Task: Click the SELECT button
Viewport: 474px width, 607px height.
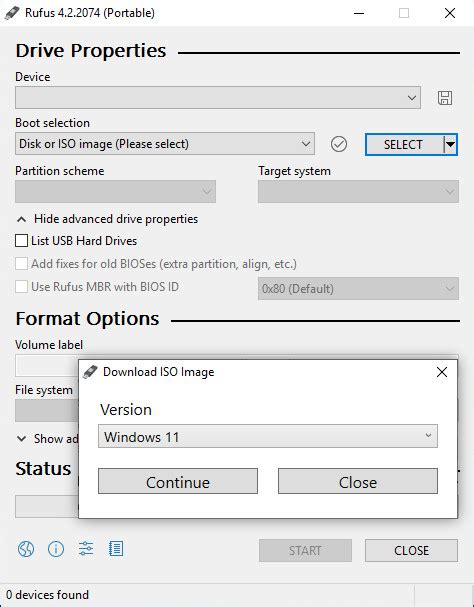Action: 404,144
